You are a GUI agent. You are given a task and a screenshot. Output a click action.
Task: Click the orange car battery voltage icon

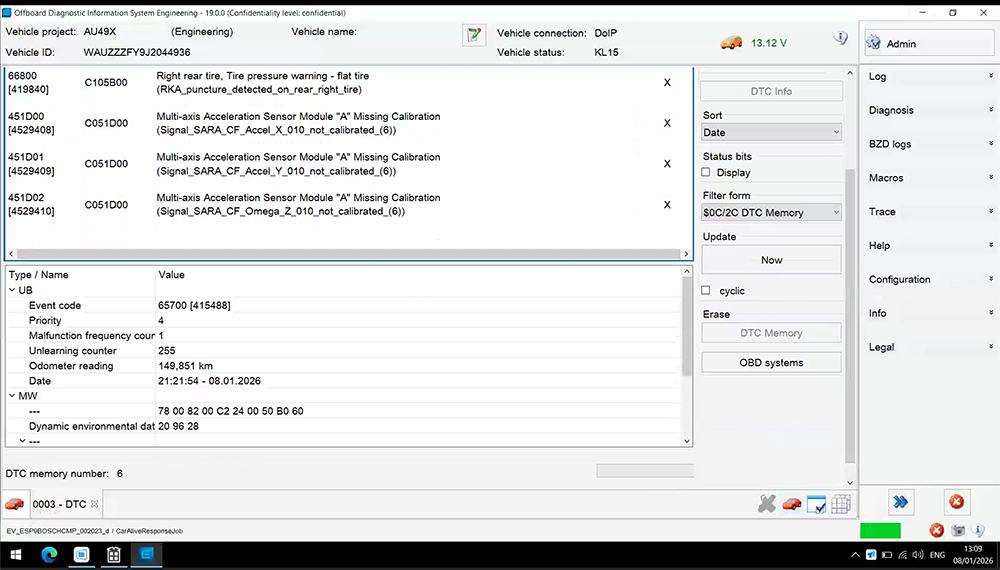[x=732, y=43]
